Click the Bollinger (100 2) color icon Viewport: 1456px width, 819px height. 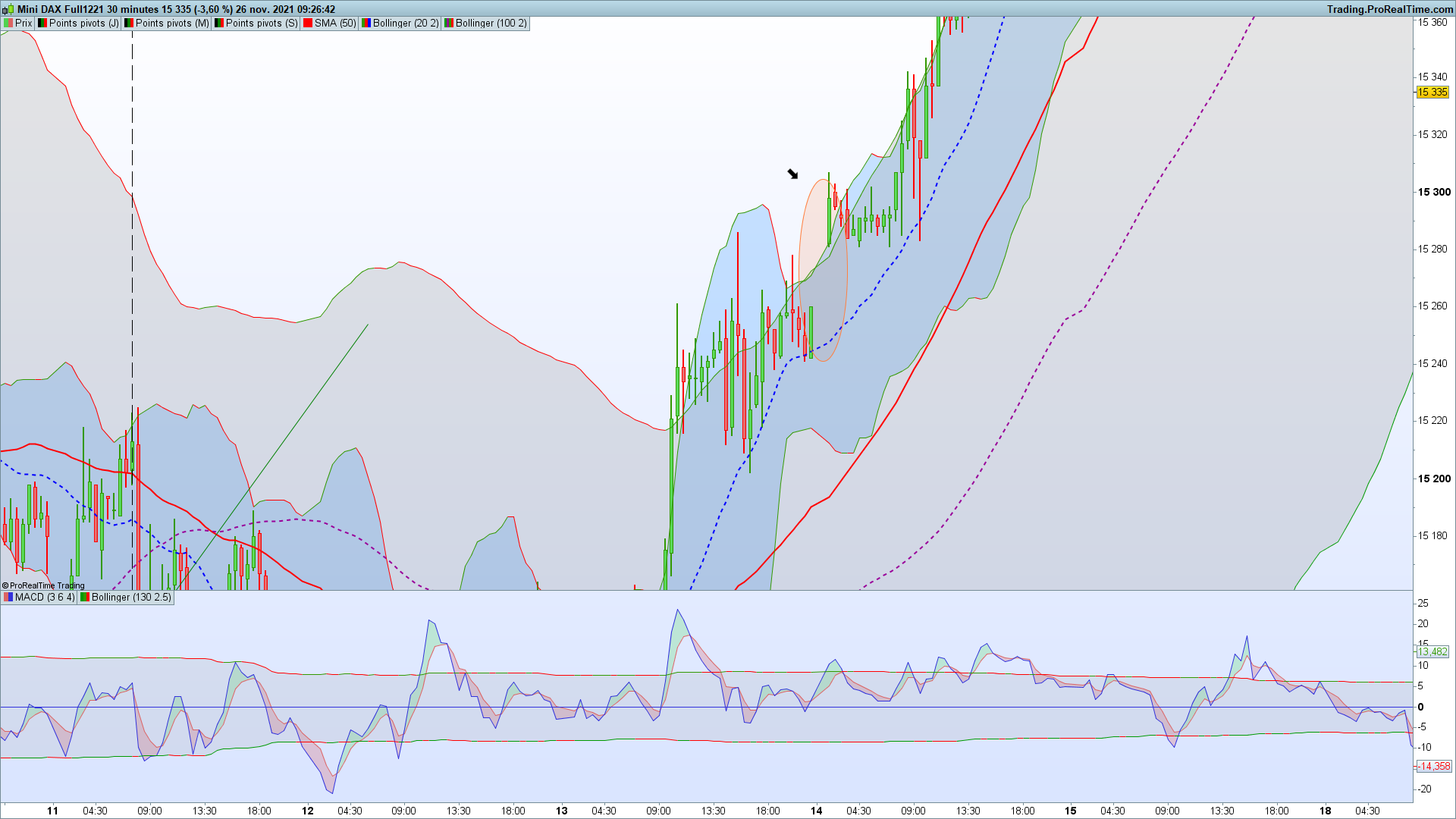(x=448, y=24)
